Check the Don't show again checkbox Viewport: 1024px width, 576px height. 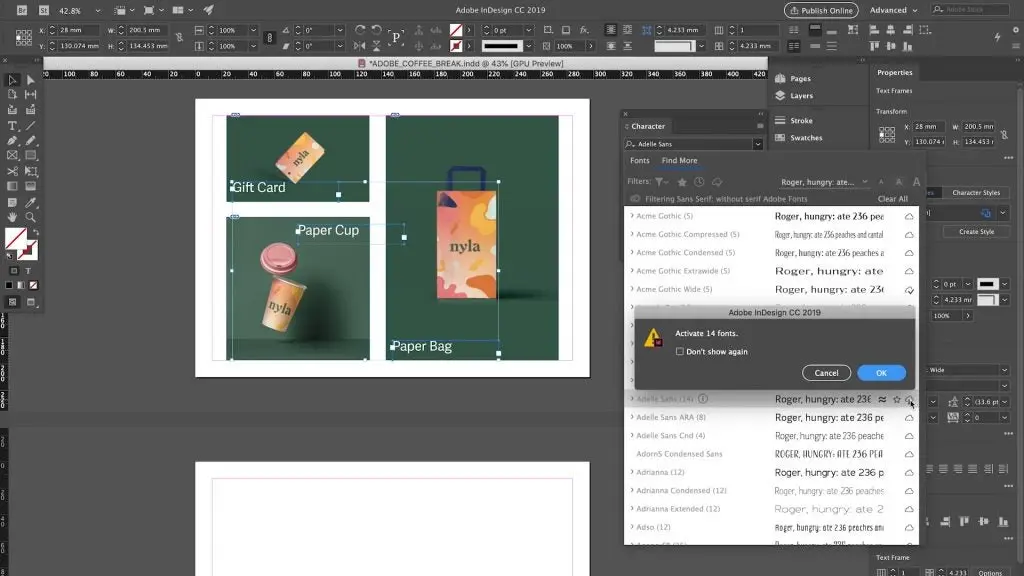[682, 349]
